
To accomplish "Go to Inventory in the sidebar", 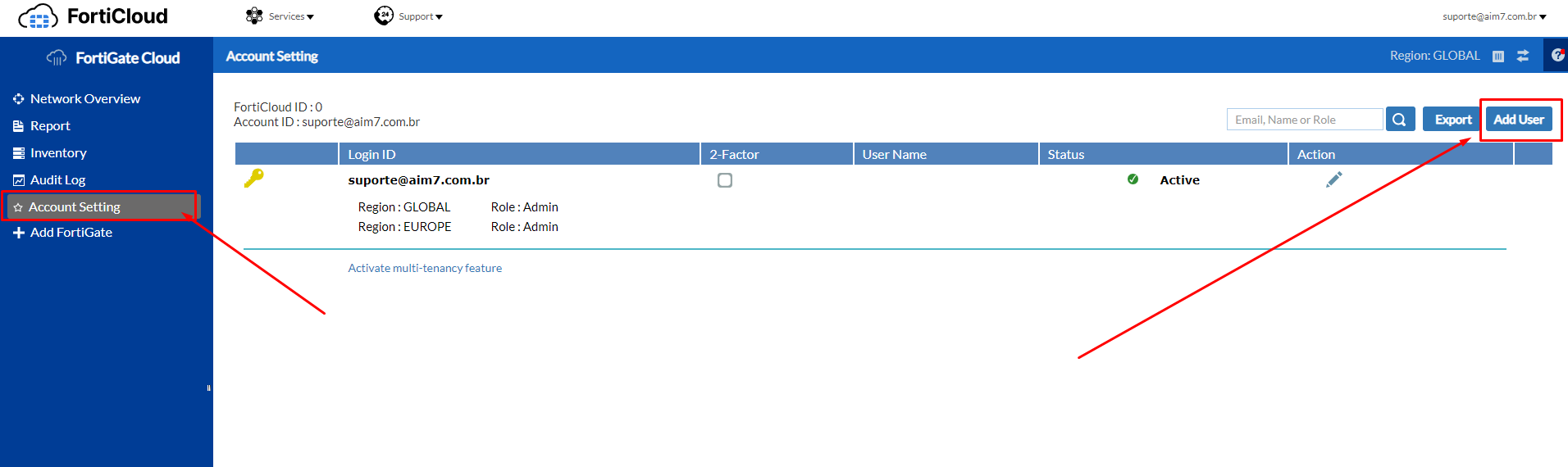I will click(58, 152).
